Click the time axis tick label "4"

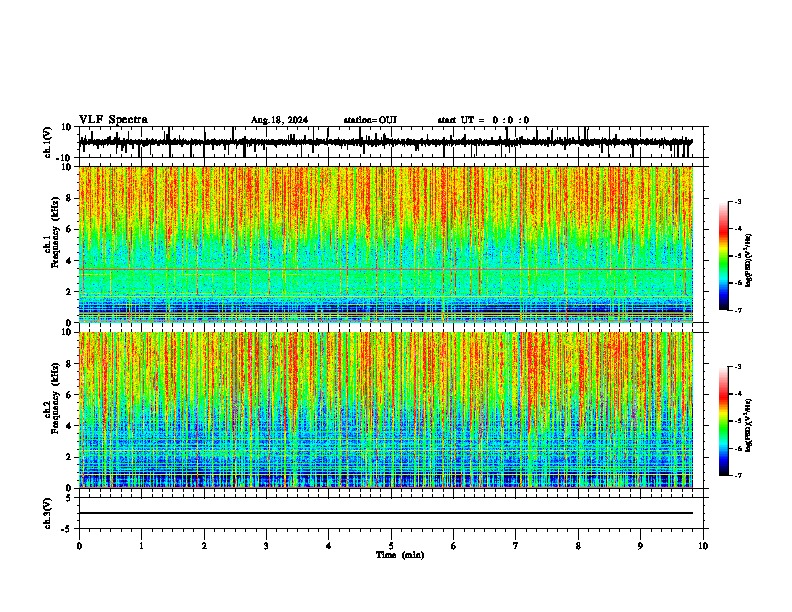coord(329,546)
